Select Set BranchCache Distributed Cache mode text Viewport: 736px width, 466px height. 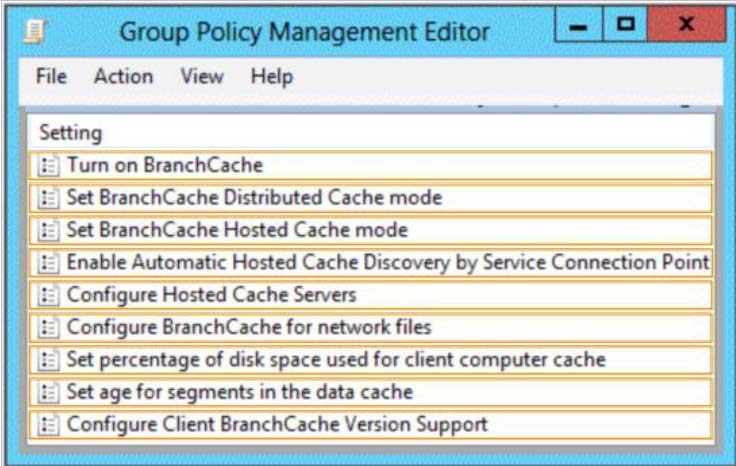(254, 198)
